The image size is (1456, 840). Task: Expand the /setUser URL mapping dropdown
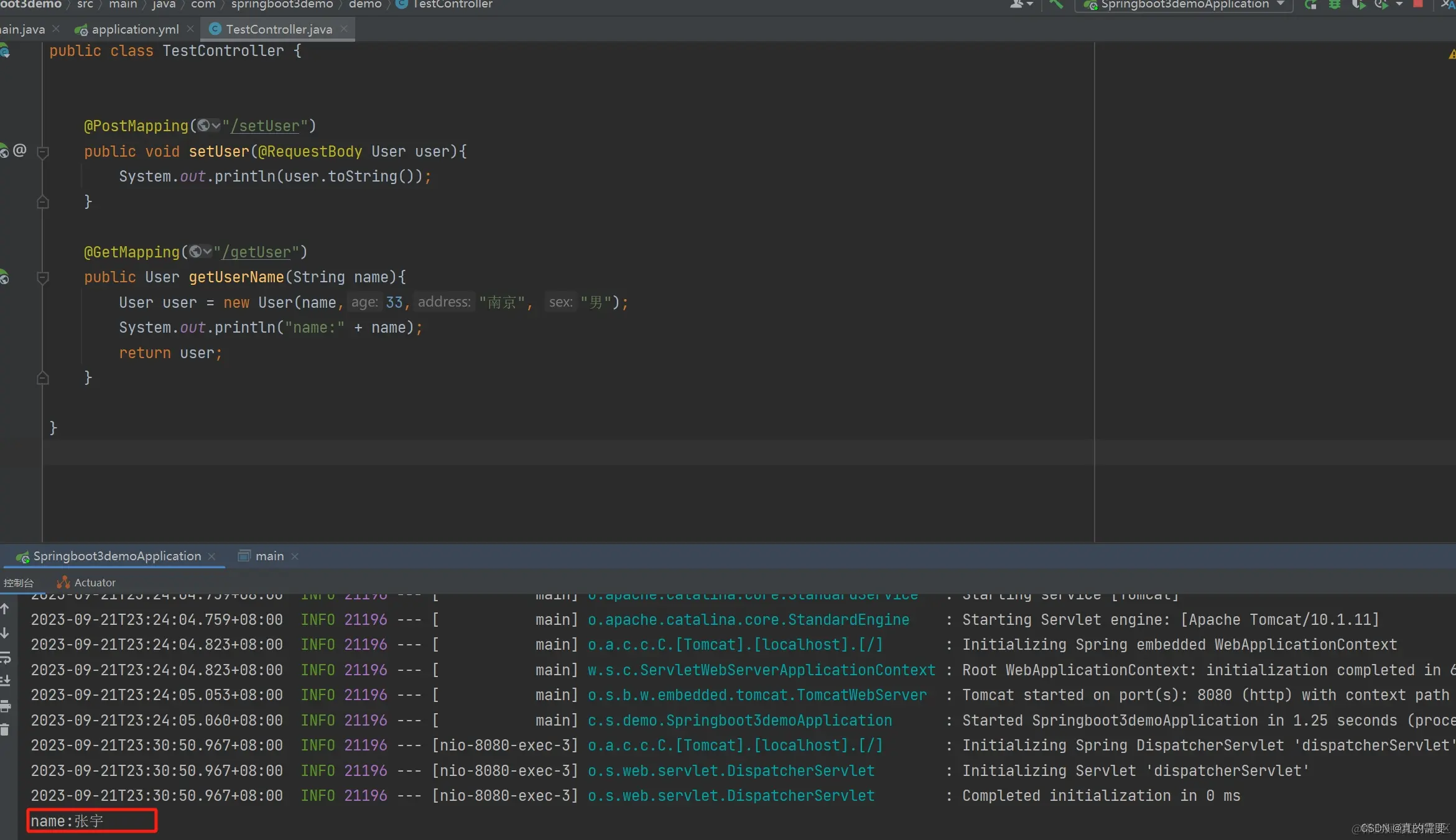(209, 126)
